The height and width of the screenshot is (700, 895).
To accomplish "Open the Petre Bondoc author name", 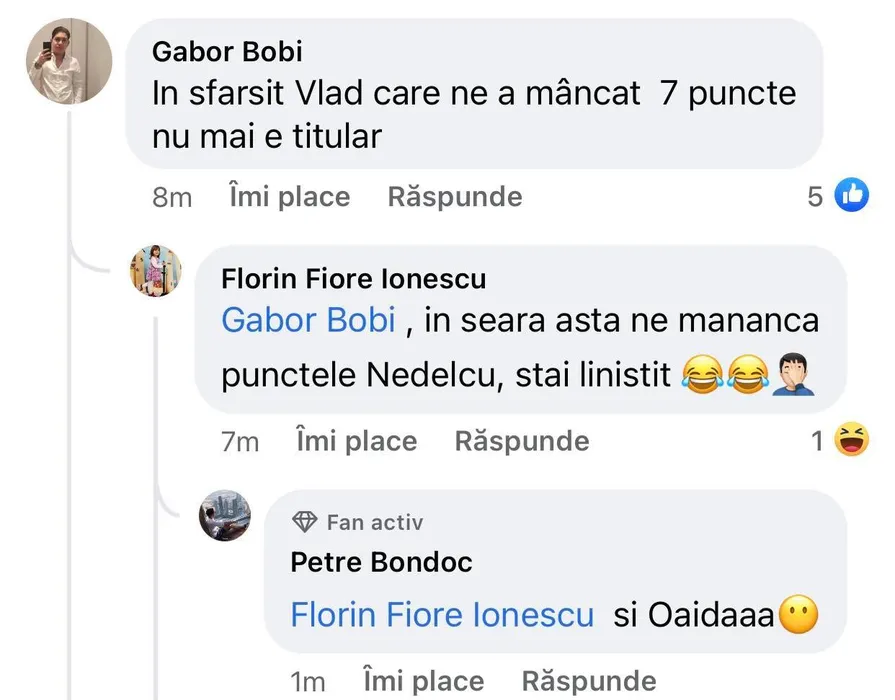I will click(381, 562).
